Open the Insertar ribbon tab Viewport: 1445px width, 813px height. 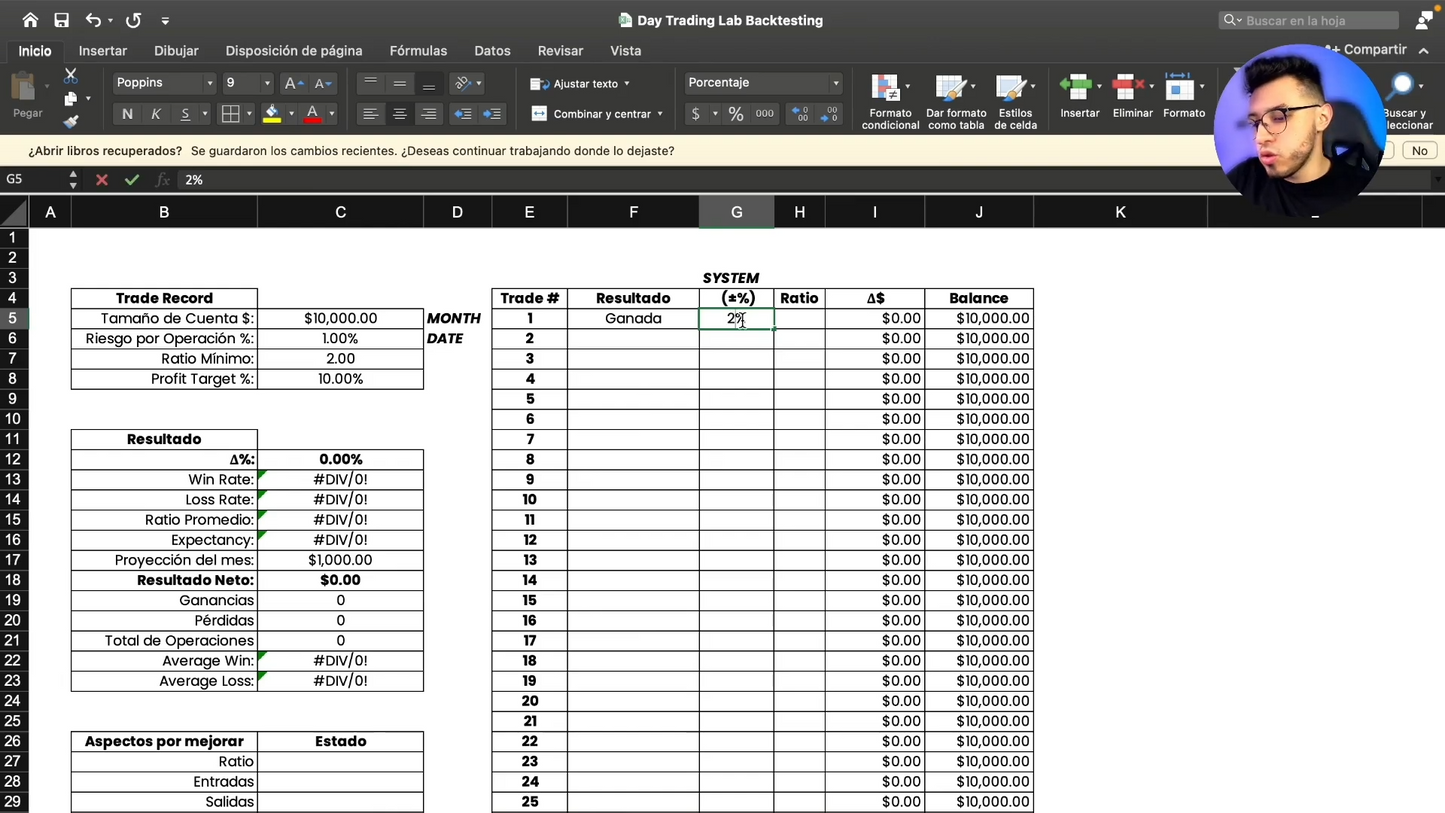coord(103,50)
